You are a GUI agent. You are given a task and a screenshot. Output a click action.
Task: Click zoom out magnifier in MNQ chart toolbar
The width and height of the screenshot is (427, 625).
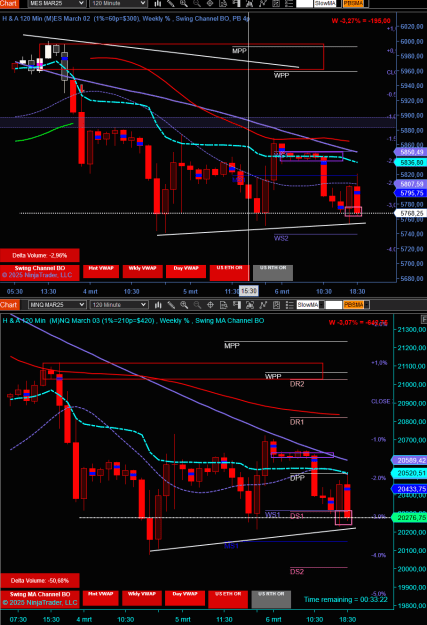tap(197, 305)
